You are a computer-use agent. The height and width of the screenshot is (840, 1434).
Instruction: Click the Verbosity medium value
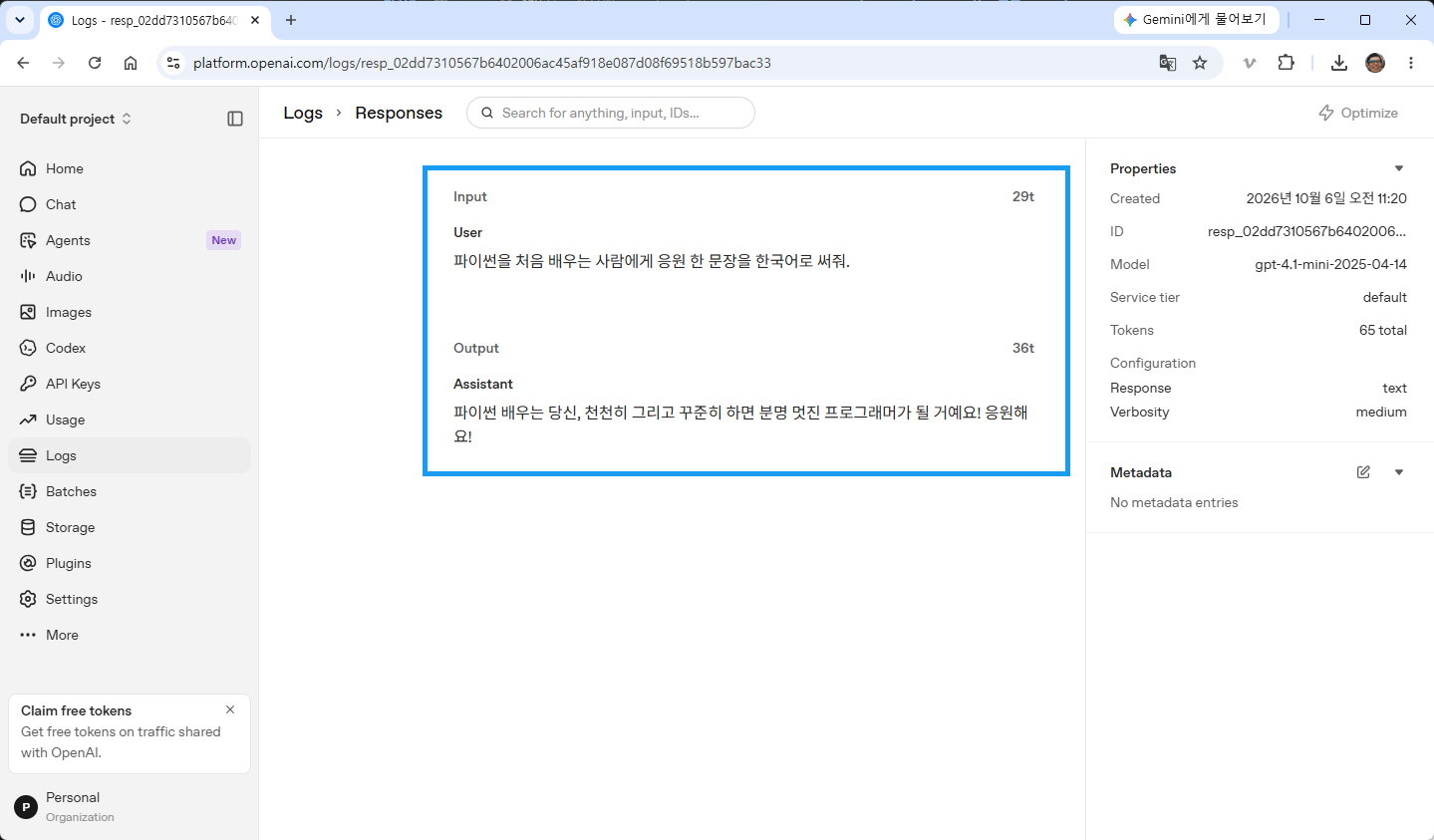pyautogui.click(x=1381, y=412)
